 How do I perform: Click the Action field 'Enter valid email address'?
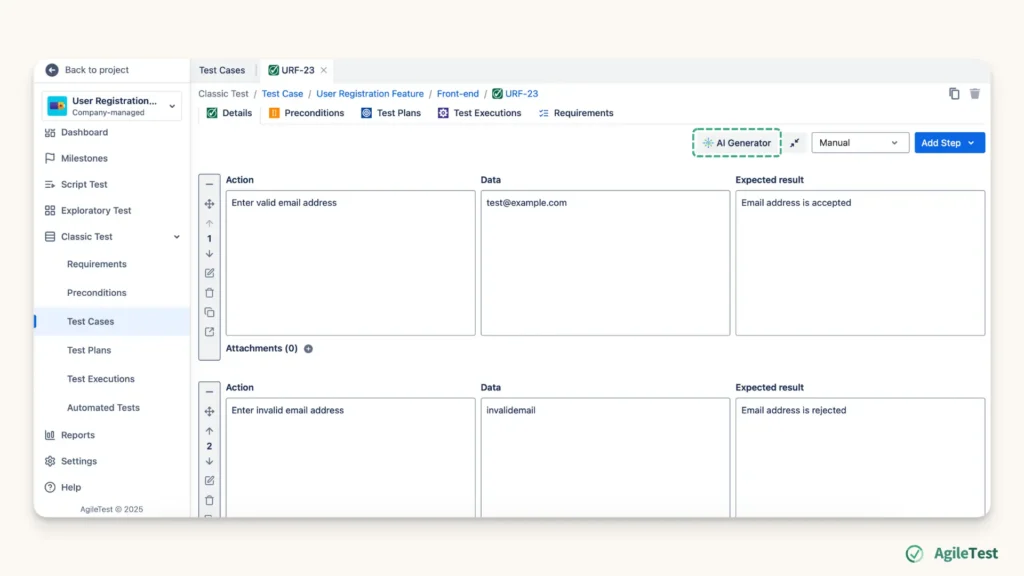[x=351, y=263]
